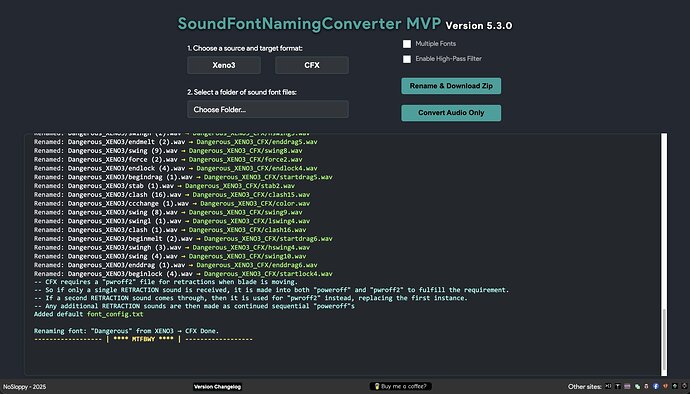This screenshot has height=394, width=690.
Task: Select log line with startlock4.wav
Action: click(183, 274)
